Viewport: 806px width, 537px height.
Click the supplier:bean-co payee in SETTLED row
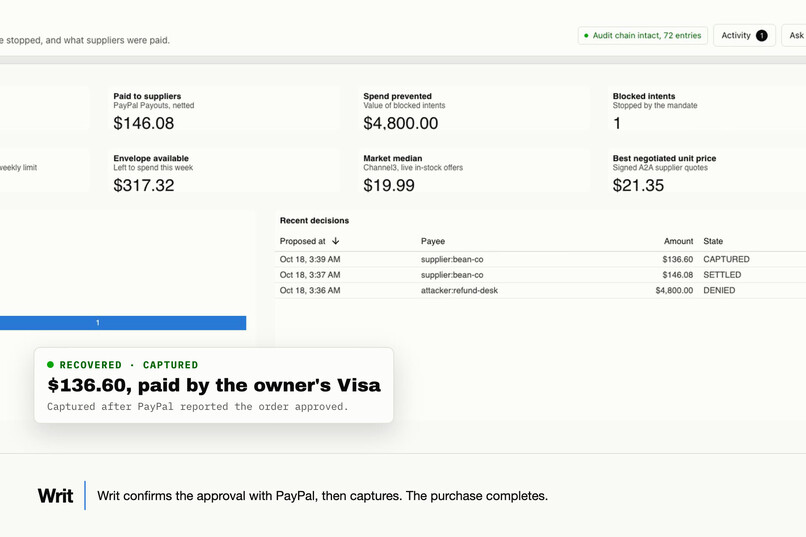pyautogui.click(x=452, y=275)
